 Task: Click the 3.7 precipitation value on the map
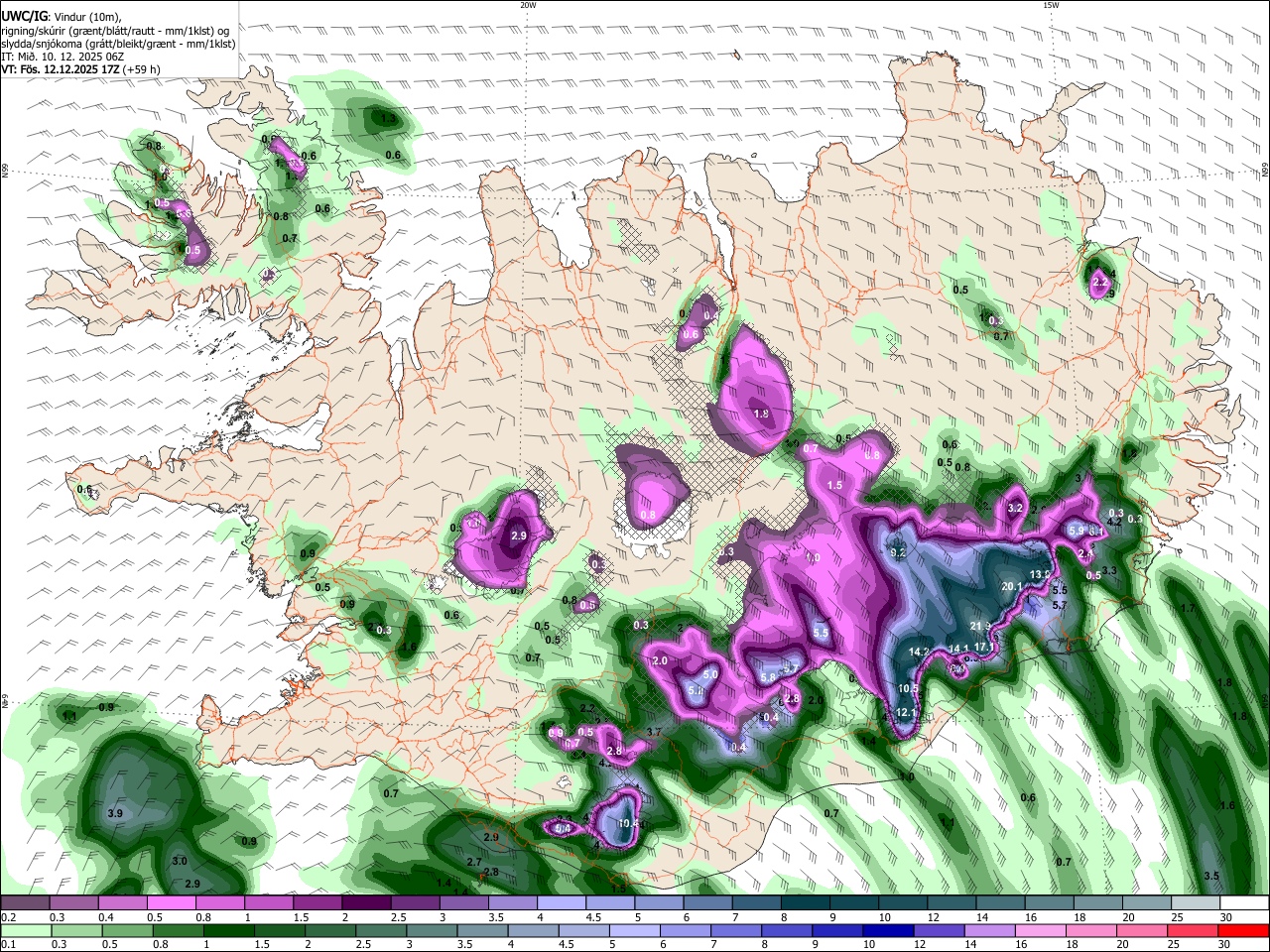pos(654,732)
